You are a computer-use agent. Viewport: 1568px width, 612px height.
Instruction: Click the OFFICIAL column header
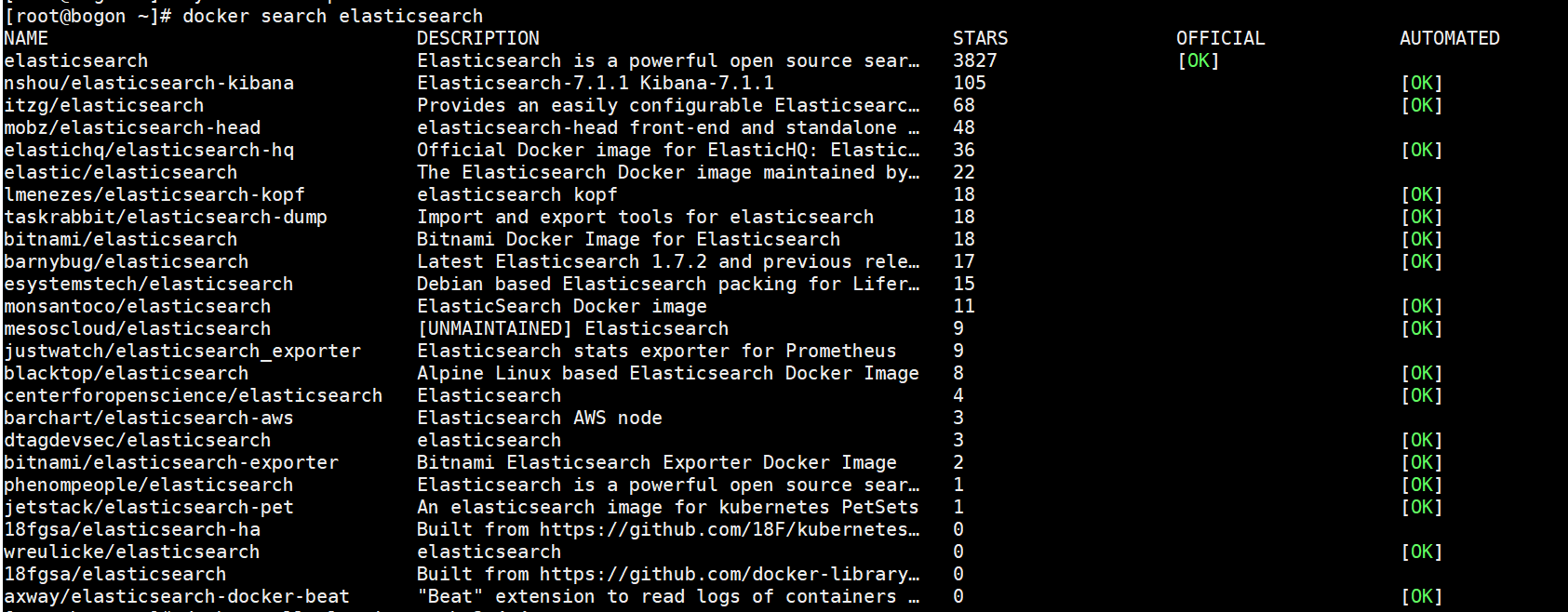click(x=1221, y=38)
